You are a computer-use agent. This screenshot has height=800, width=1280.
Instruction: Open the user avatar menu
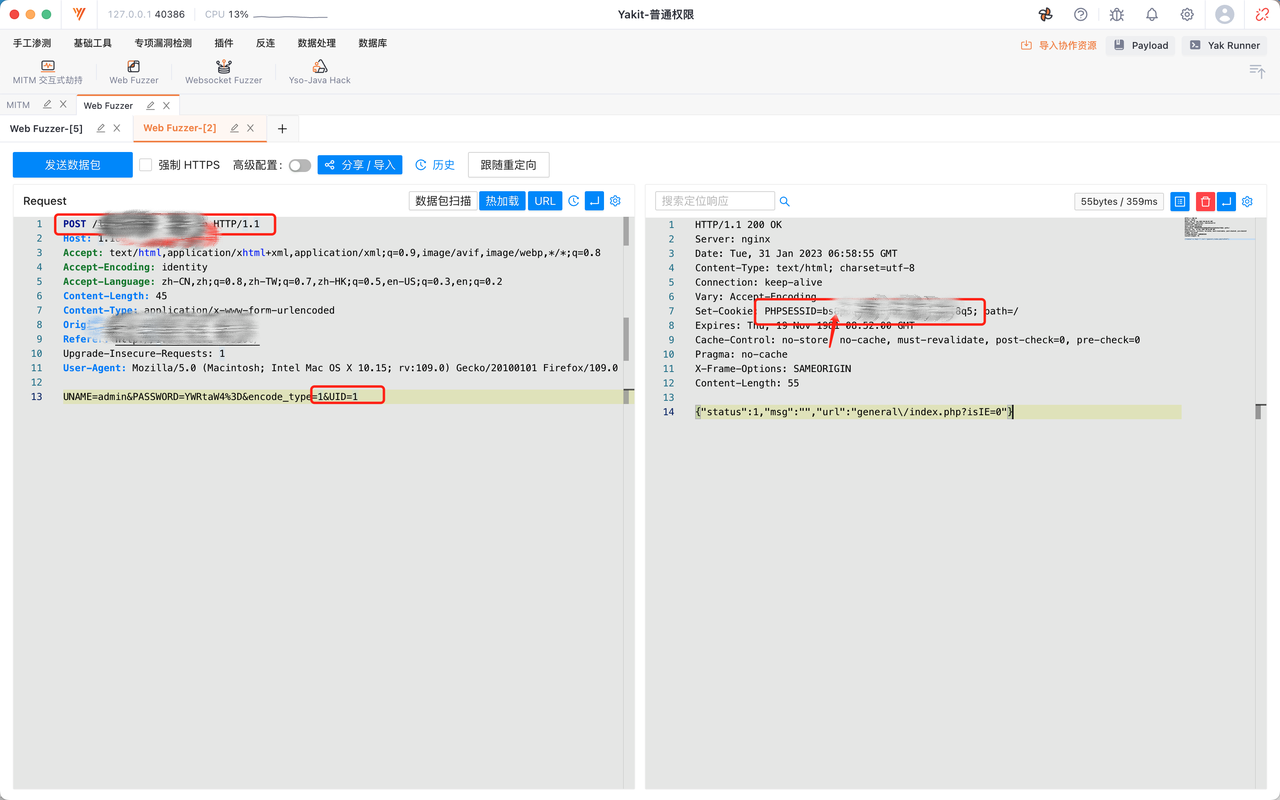coord(1224,15)
